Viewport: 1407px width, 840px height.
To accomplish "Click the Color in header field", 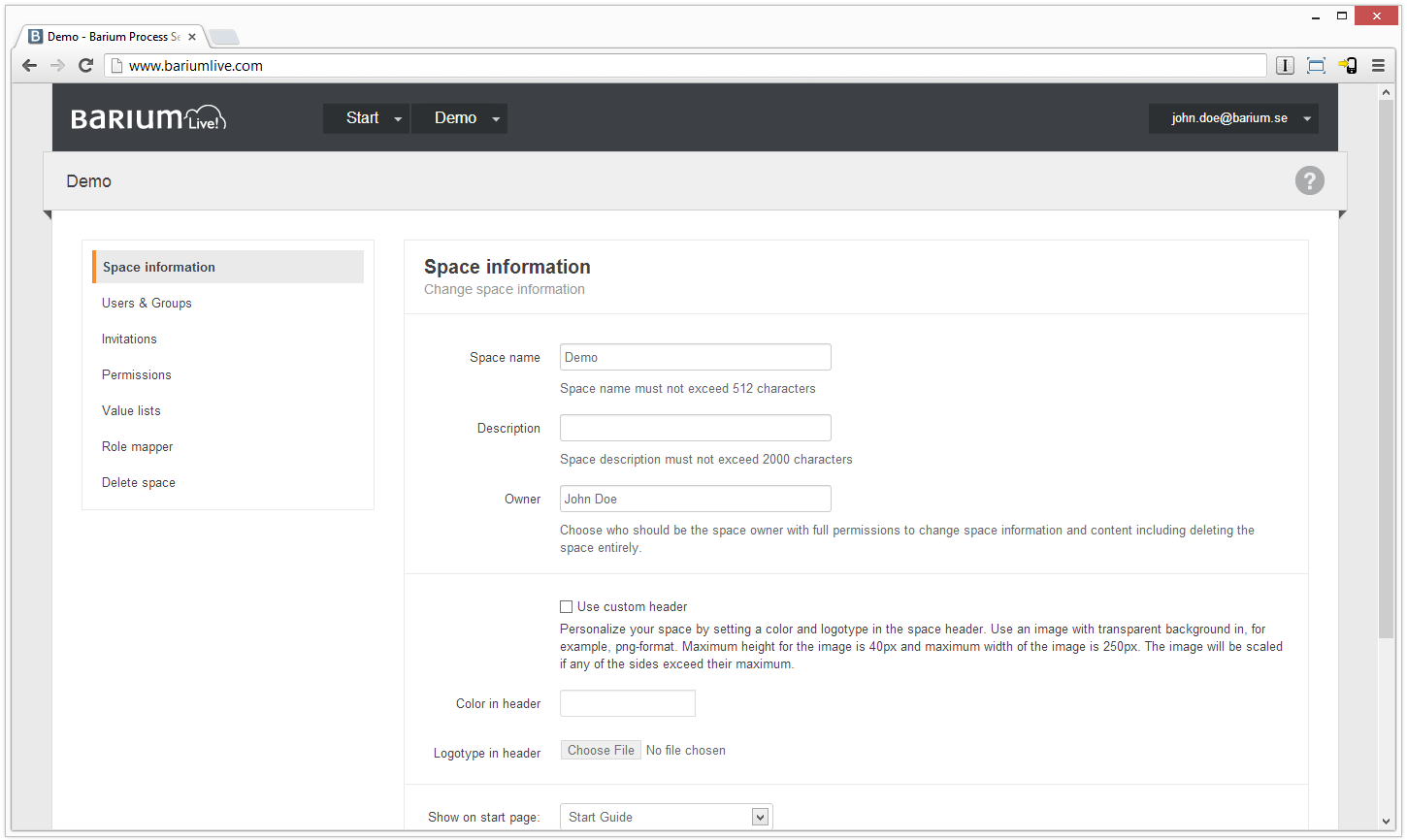I will (627, 703).
